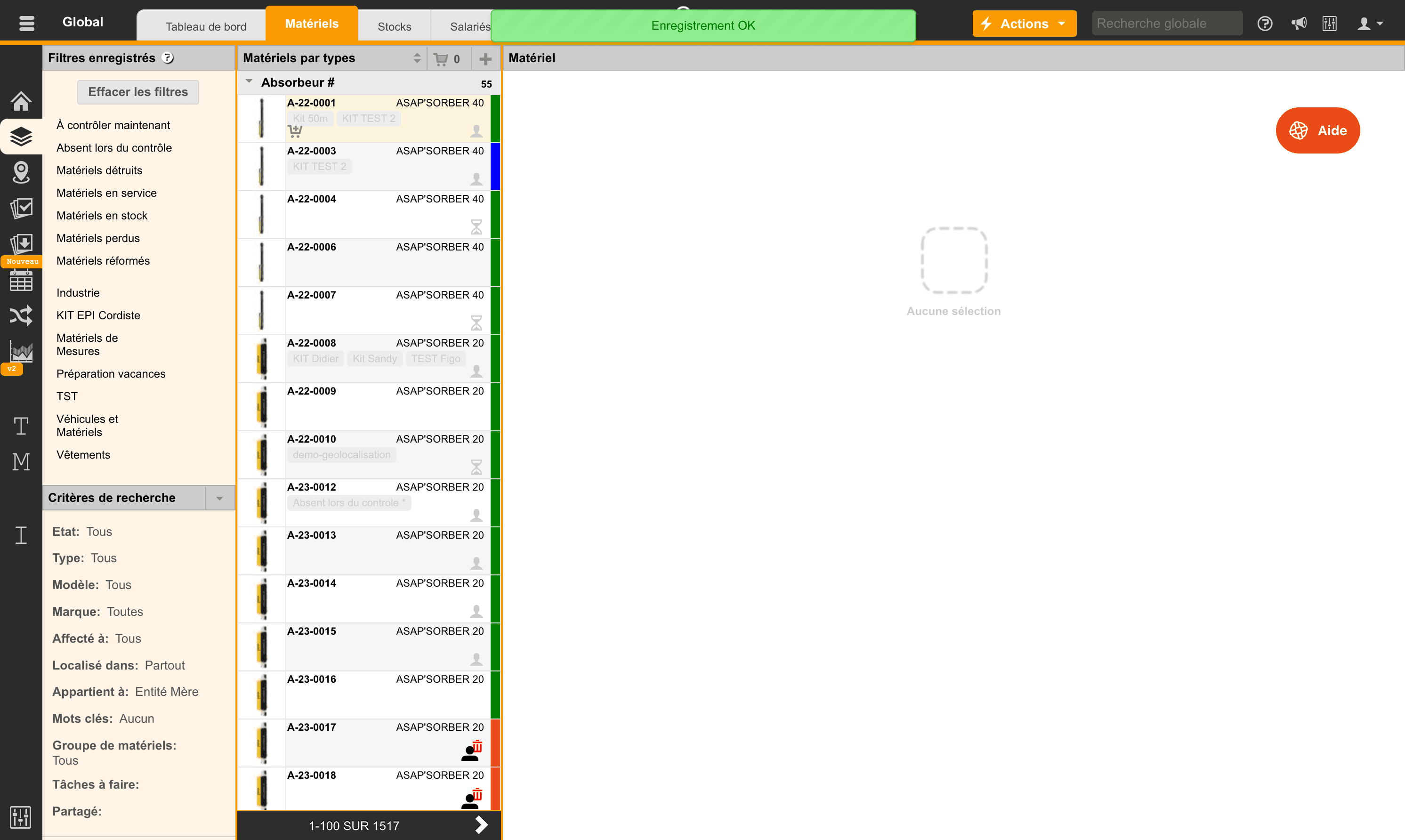Image resolution: width=1405 pixels, height=840 pixels.
Task: Open the calendar grid icon in sidebar
Action: pos(21,280)
